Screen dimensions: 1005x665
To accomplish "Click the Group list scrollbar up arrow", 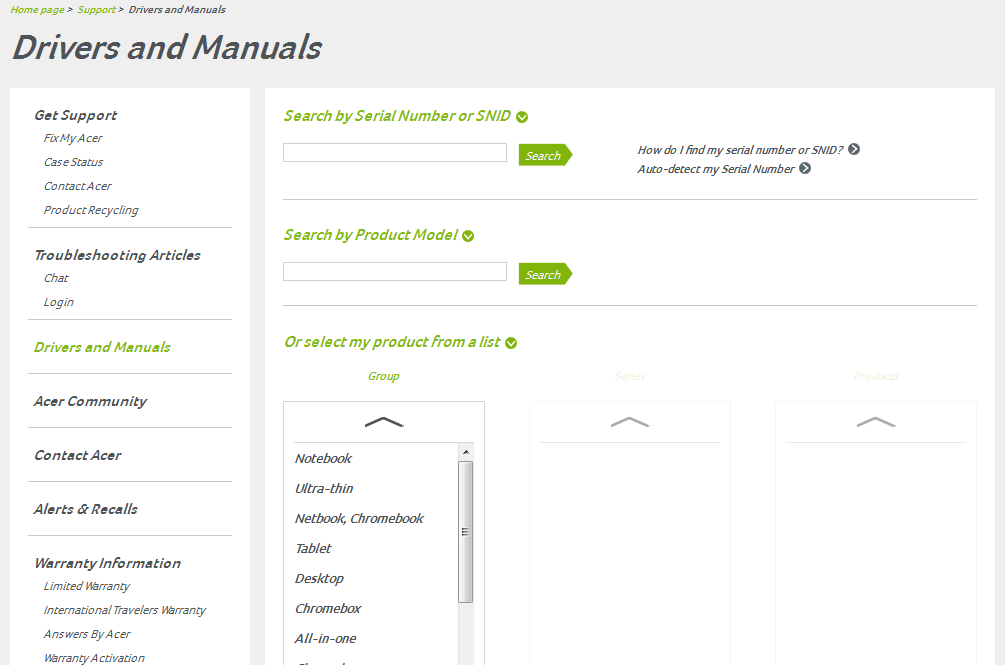I will click(466, 452).
